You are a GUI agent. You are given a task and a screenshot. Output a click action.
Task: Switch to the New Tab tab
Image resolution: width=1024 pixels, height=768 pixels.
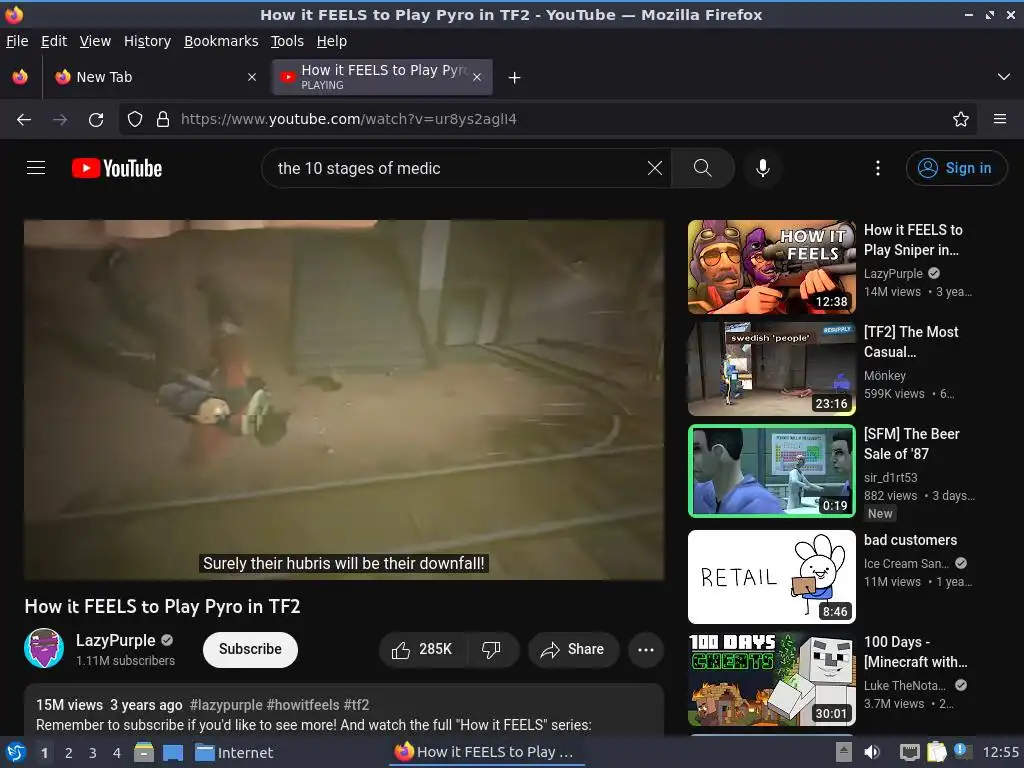(155, 77)
